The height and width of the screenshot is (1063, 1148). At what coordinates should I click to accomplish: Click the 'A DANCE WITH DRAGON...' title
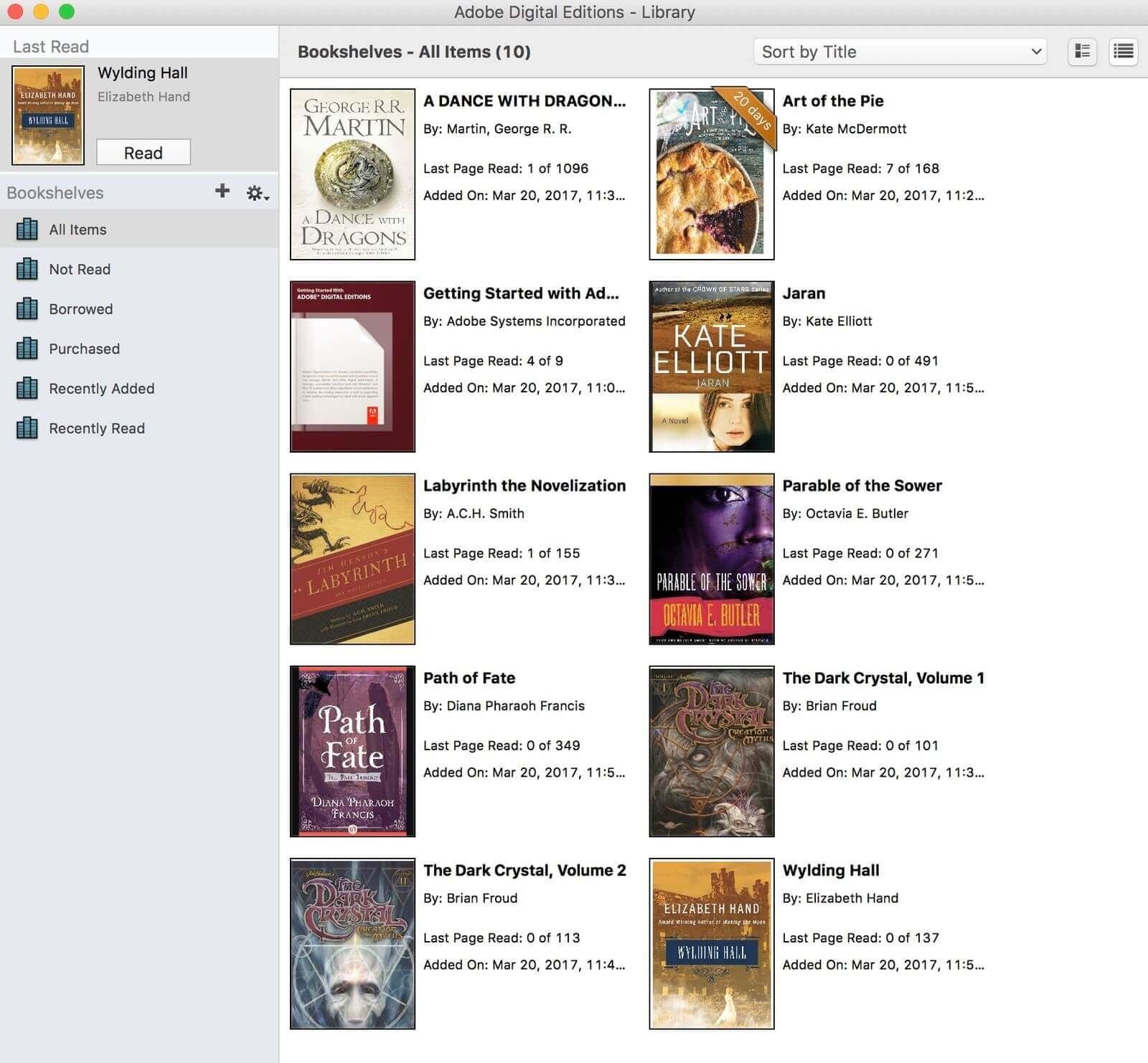coord(524,101)
